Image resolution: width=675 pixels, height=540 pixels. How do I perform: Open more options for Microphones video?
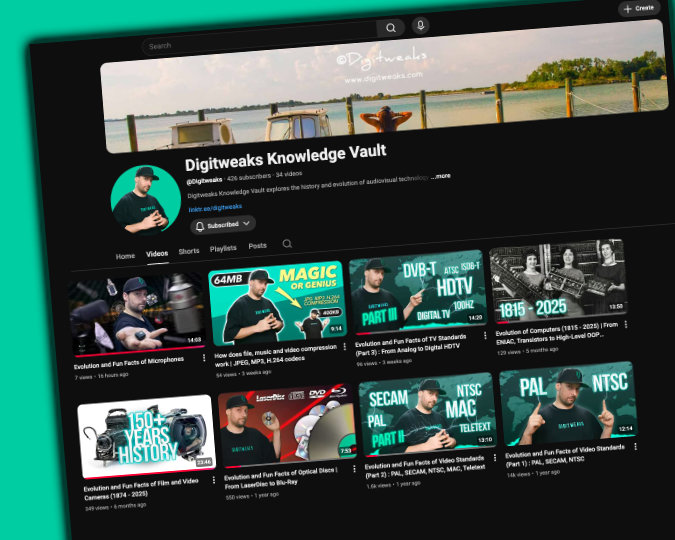coord(204,358)
